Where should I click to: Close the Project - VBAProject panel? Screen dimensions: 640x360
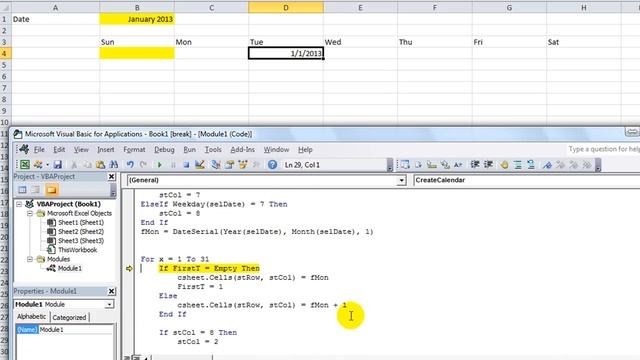(111, 176)
